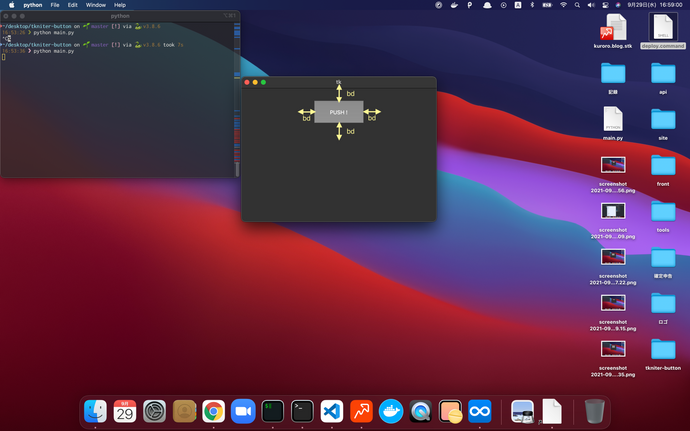Open the battery status menu

point(547,5)
